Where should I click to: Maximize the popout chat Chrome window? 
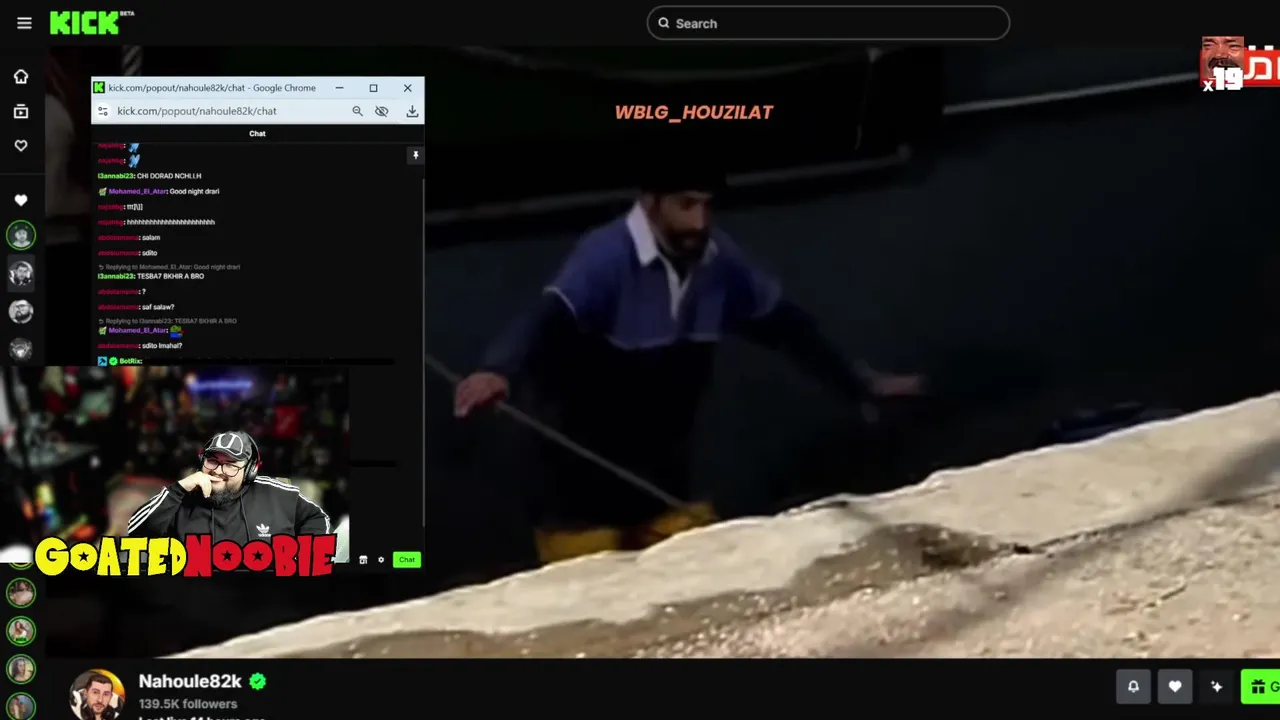(x=373, y=88)
